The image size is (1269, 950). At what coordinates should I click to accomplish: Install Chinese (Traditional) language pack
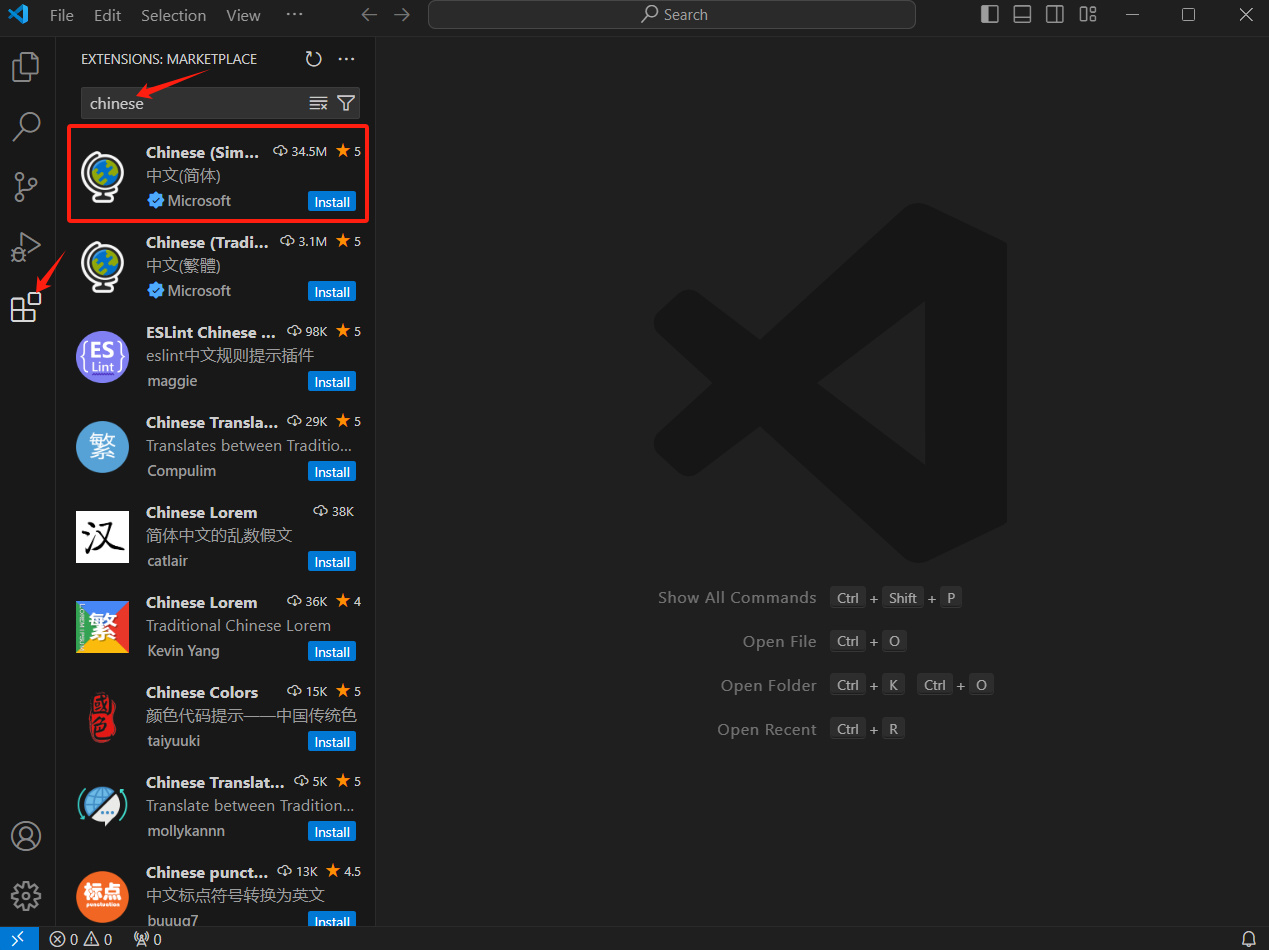point(332,292)
